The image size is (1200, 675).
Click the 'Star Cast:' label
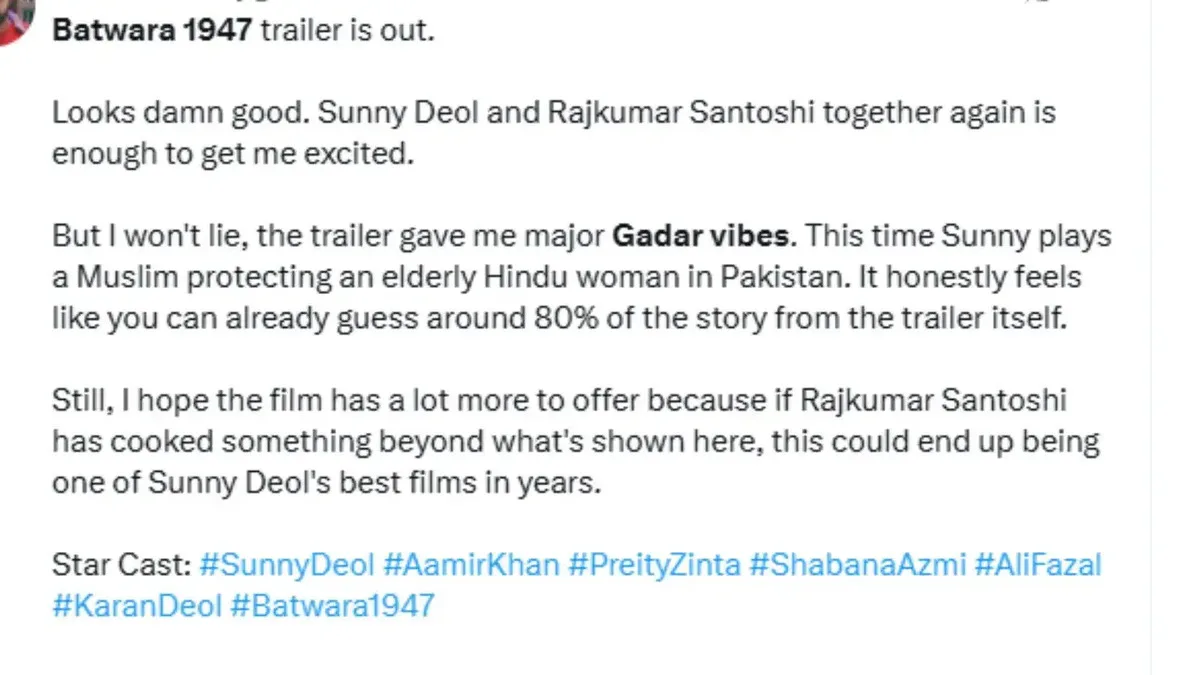click(x=121, y=566)
